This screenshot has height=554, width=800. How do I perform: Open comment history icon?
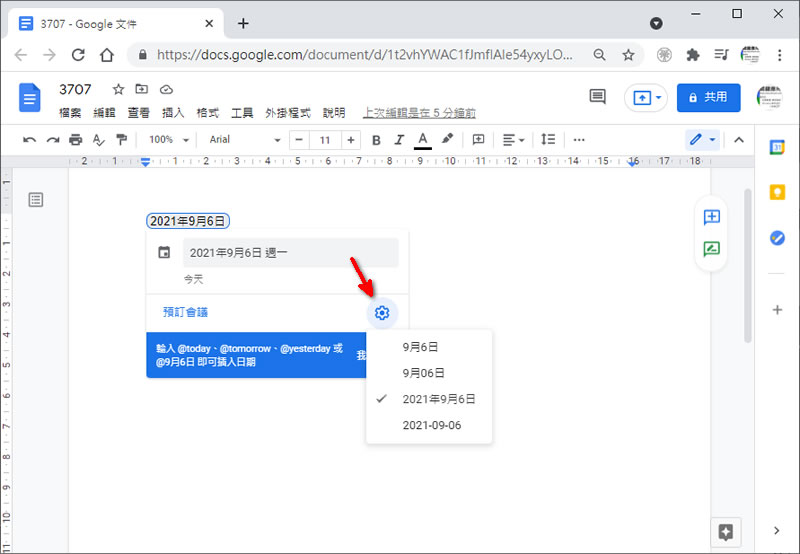[597, 97]
